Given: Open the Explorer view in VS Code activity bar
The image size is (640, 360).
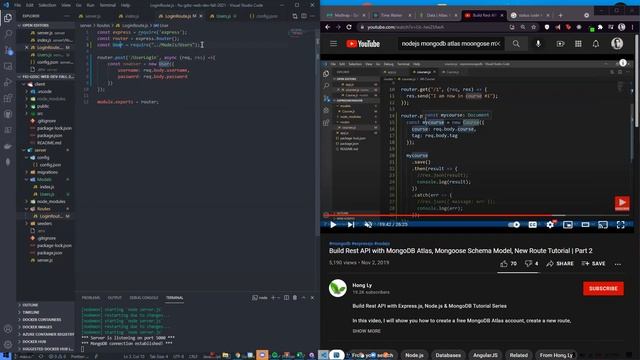Looking at the screenshot, I should click(x=8, y=18).
